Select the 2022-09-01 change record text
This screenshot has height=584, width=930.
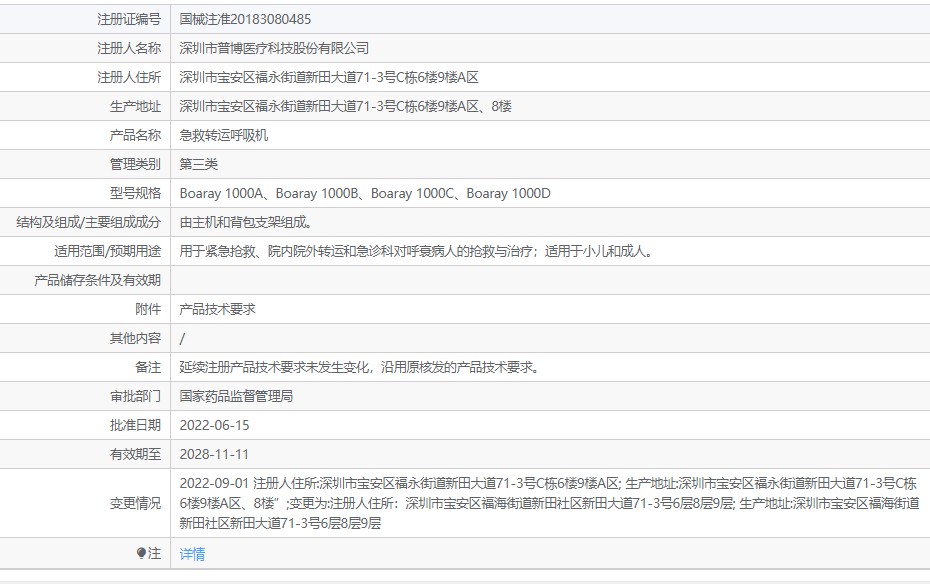pyautogui.click(x=549, y=503)
